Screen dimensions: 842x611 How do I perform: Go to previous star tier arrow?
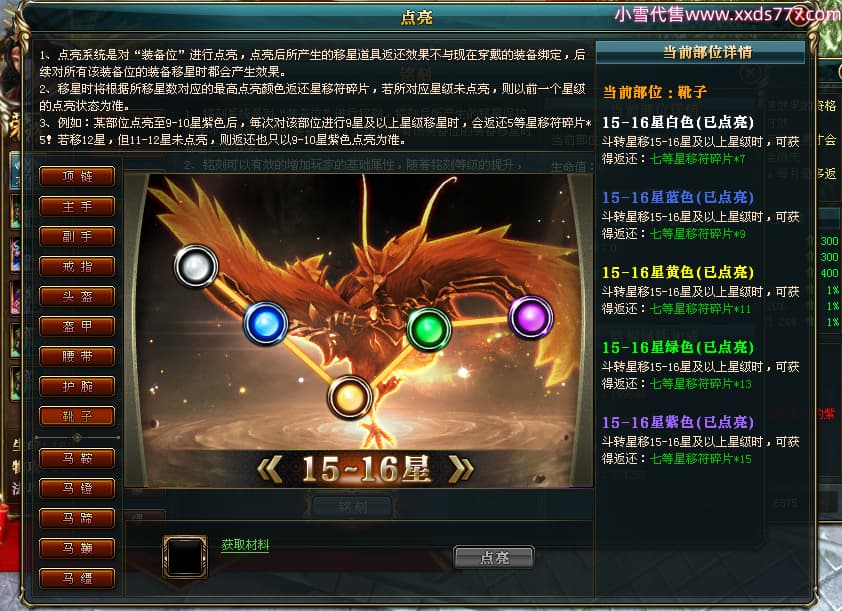tap(270, 469)
